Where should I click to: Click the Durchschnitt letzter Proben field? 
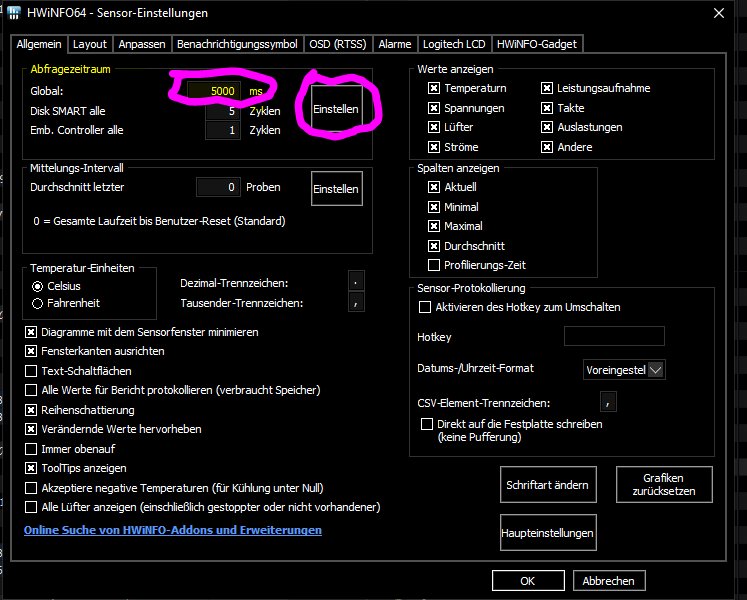point(218,187)
